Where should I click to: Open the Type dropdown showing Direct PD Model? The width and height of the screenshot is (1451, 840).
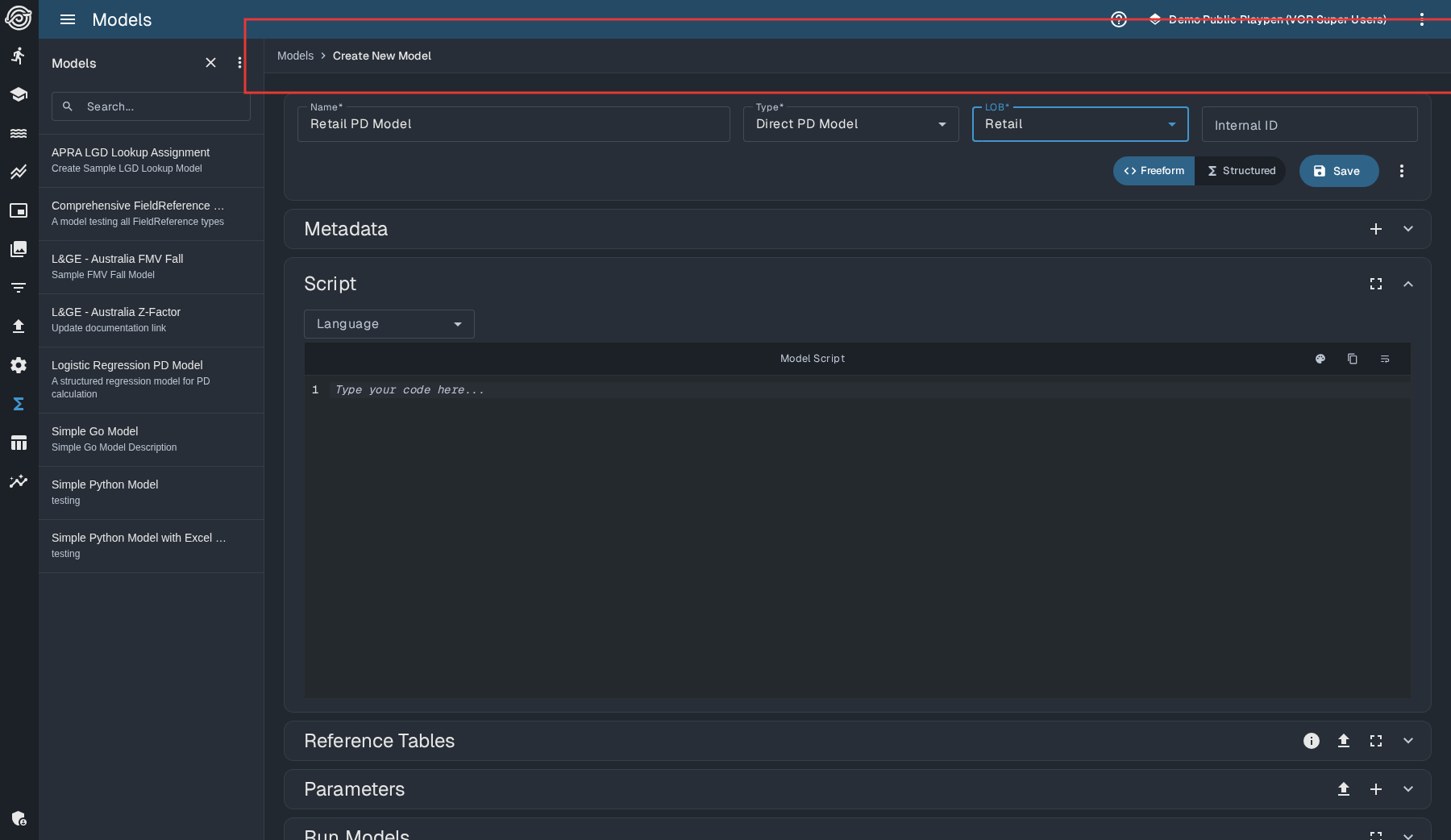click(850, 124)
